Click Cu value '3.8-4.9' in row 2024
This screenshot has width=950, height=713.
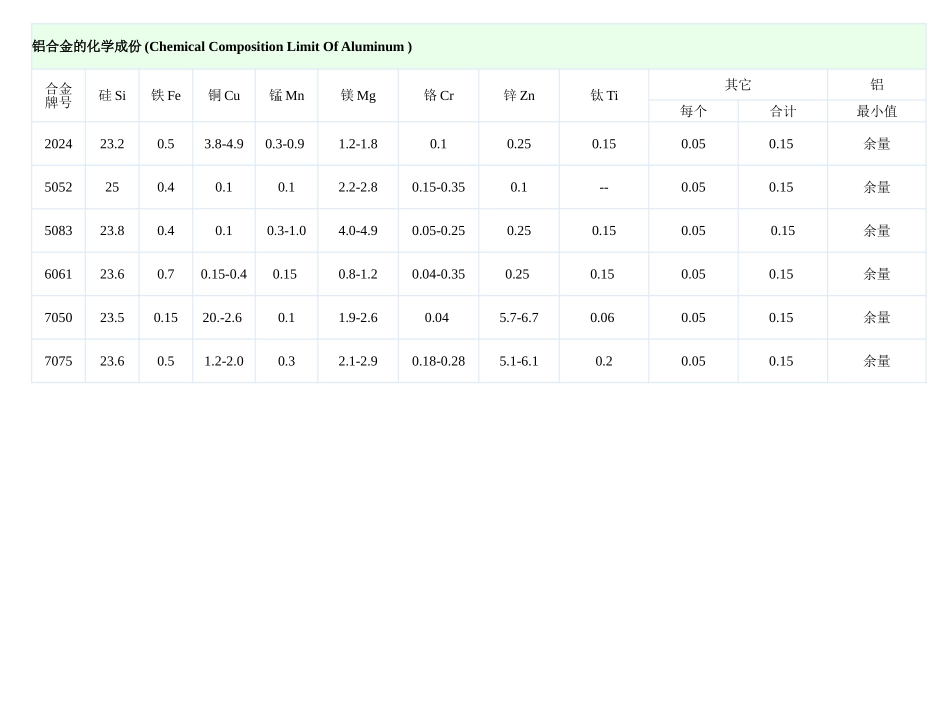point(224,144)
